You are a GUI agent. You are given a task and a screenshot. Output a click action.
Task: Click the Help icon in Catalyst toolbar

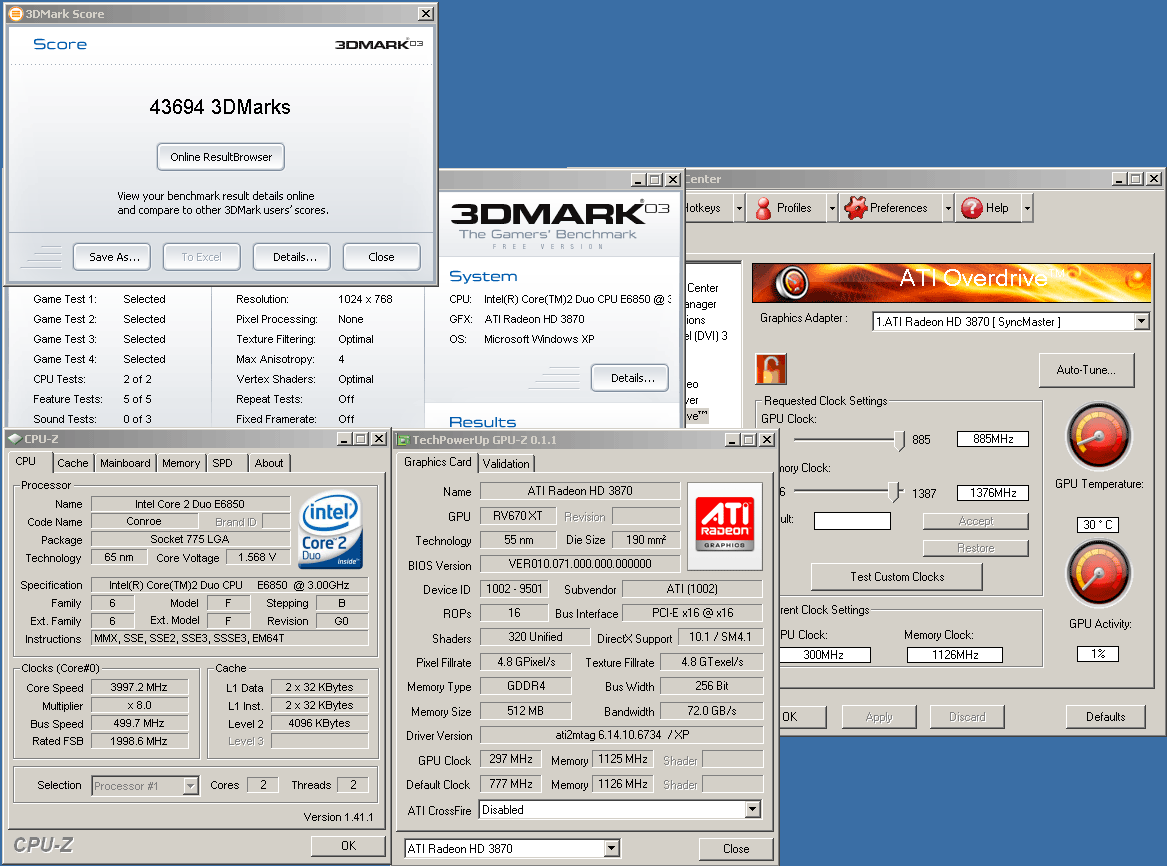point(971,208)
